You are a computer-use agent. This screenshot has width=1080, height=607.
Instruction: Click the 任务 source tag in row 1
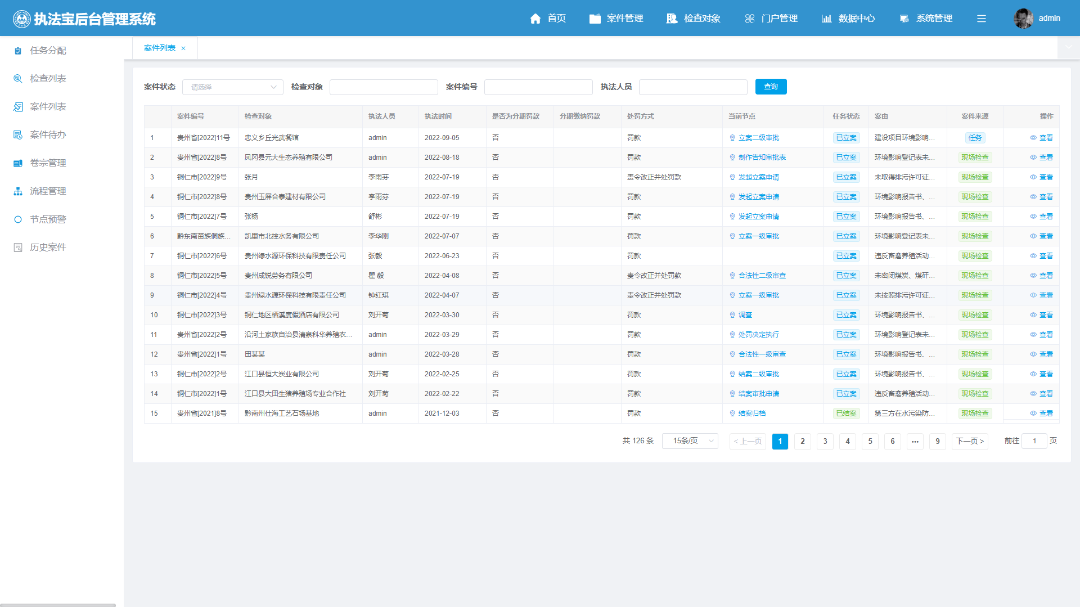pos(975,138)
